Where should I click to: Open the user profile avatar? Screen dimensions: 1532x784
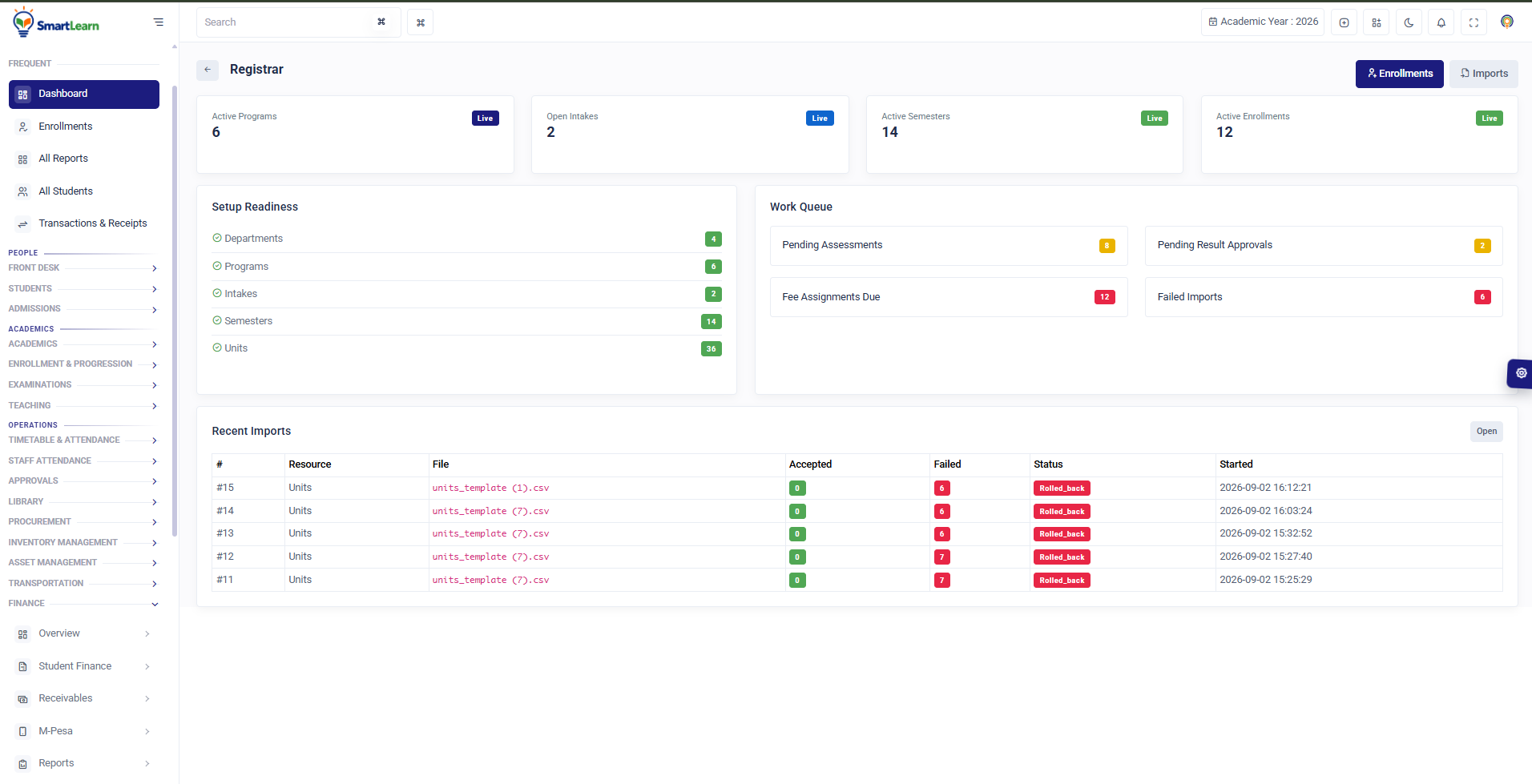1506,22
